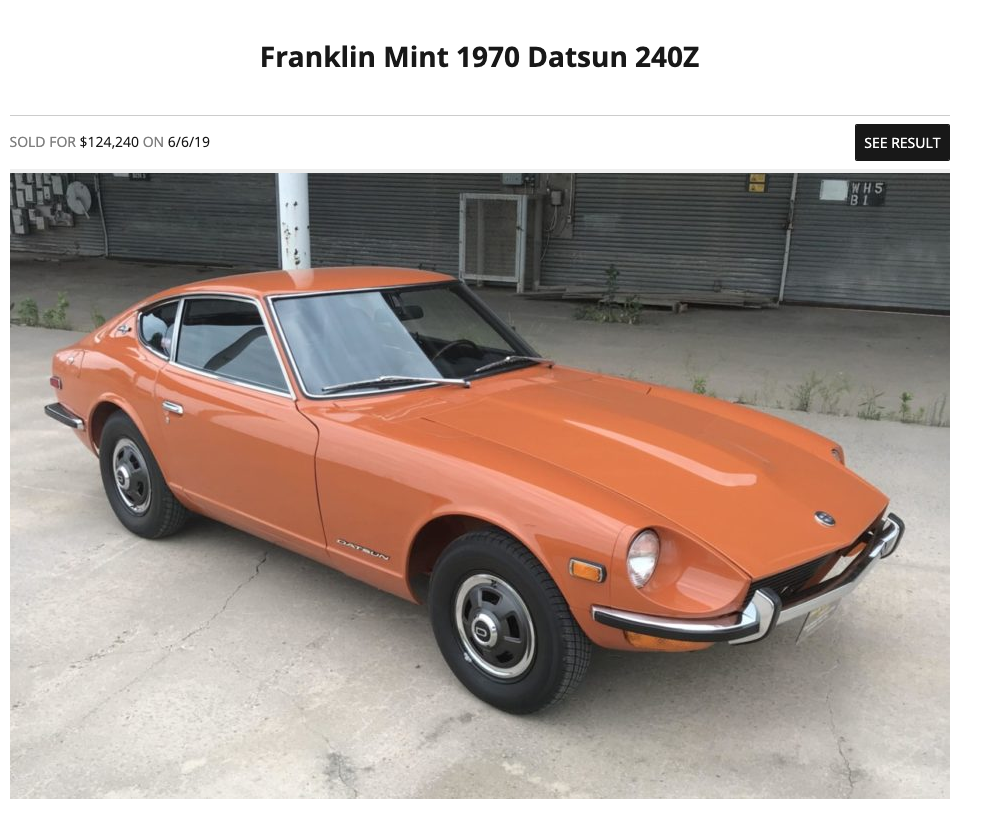Click the car's round headlight in photo
This screenshot has height=813, width=985.
643,558
